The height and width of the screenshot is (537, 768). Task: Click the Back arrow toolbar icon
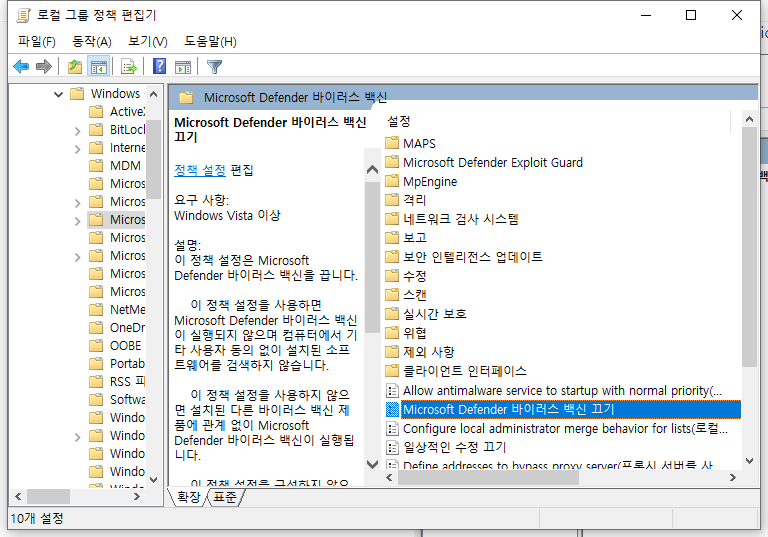pyautogui.click(x=21, y=66)
